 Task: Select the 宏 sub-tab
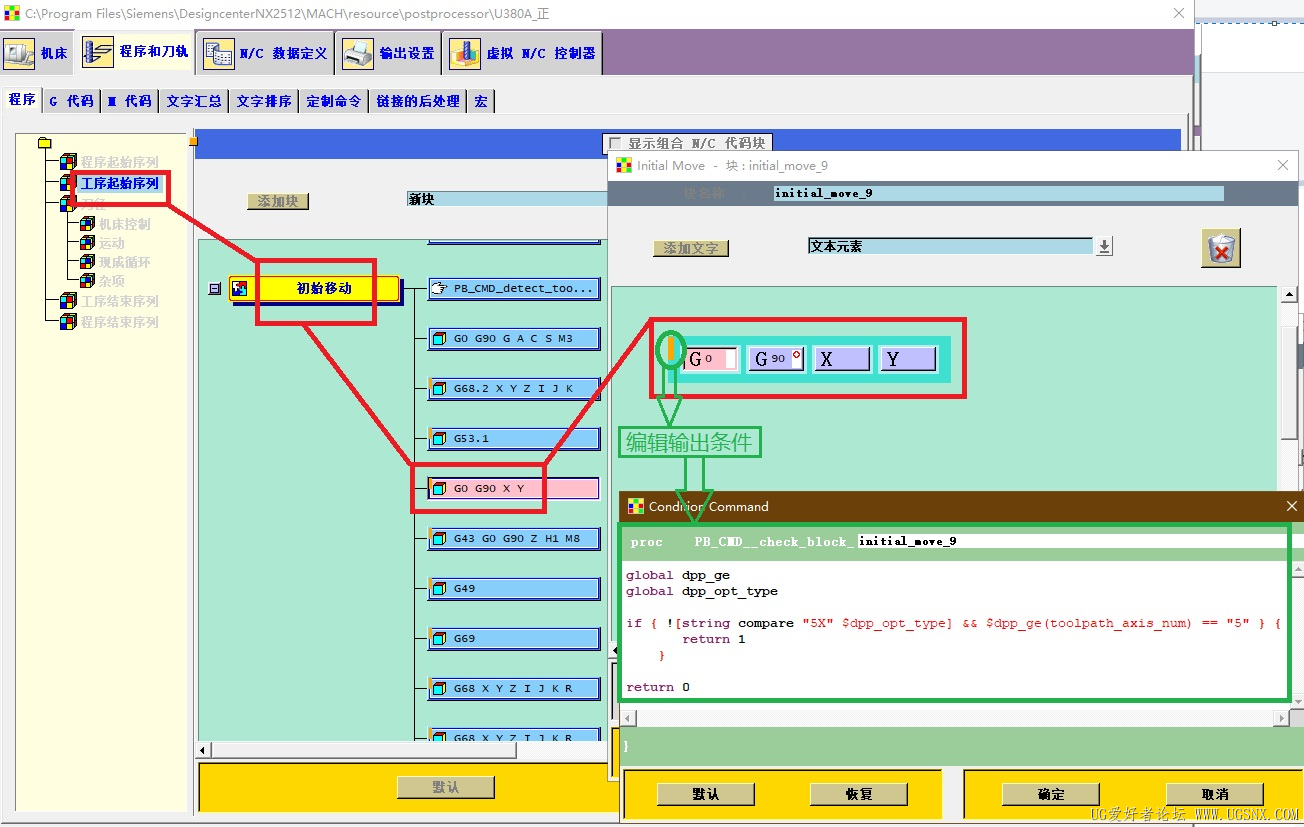(x=481, y=101)
